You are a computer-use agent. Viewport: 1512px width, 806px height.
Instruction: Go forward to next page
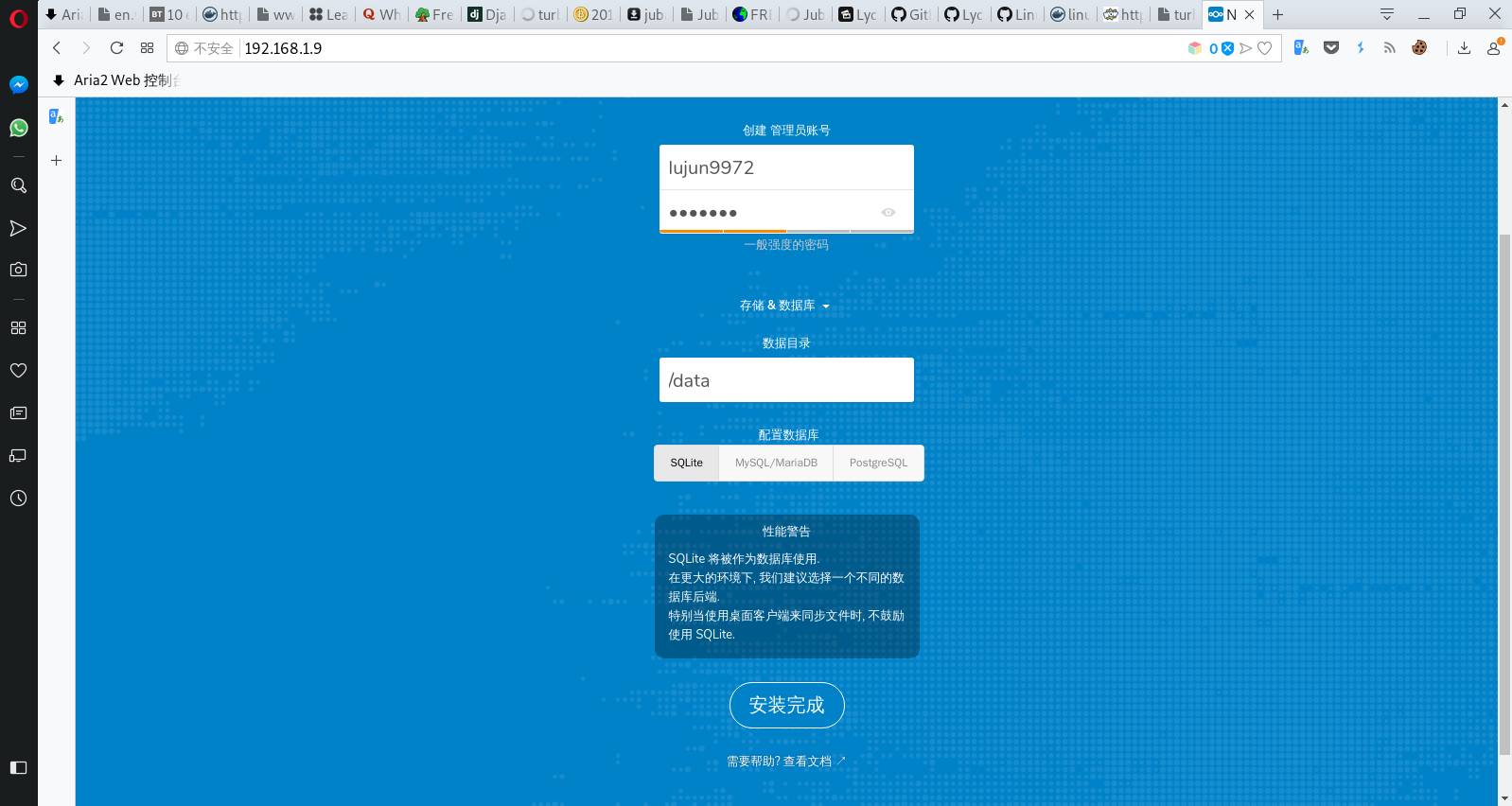[86, 48]
